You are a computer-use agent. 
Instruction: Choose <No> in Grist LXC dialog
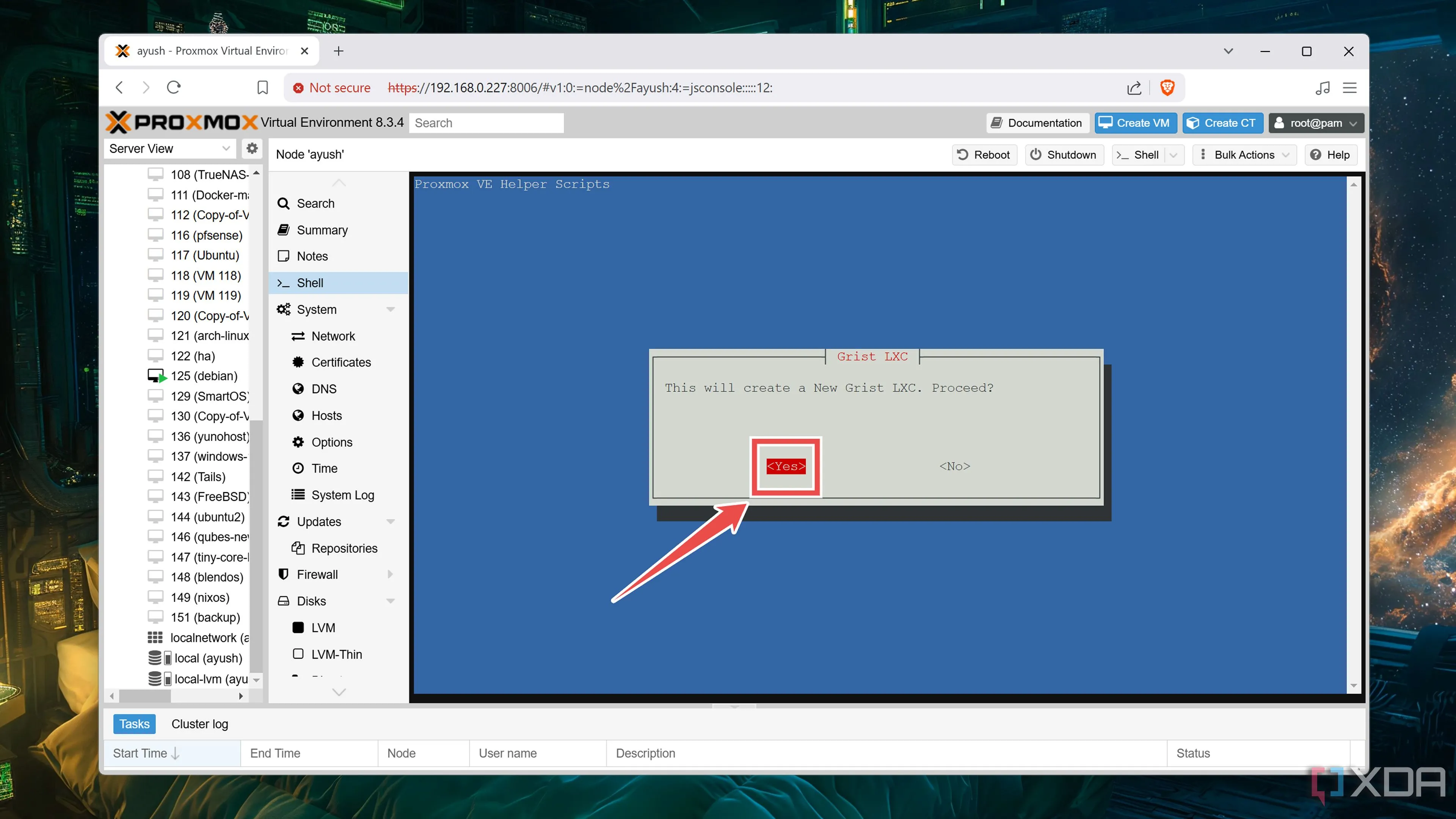tap(955, 466)
